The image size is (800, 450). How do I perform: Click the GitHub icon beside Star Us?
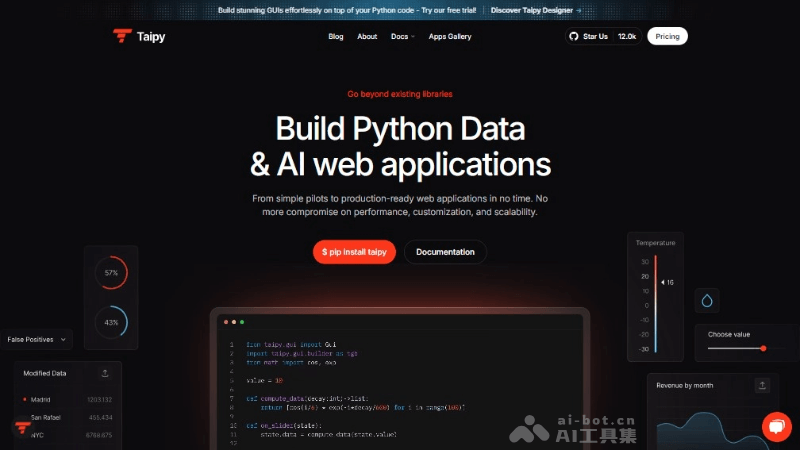(x=573, y=36)
